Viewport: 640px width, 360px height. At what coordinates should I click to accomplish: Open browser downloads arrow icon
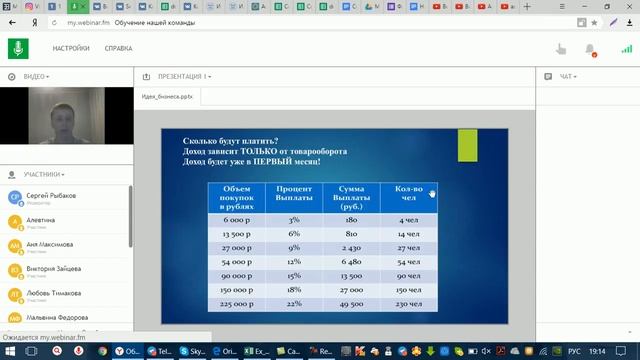pos(630,23)
